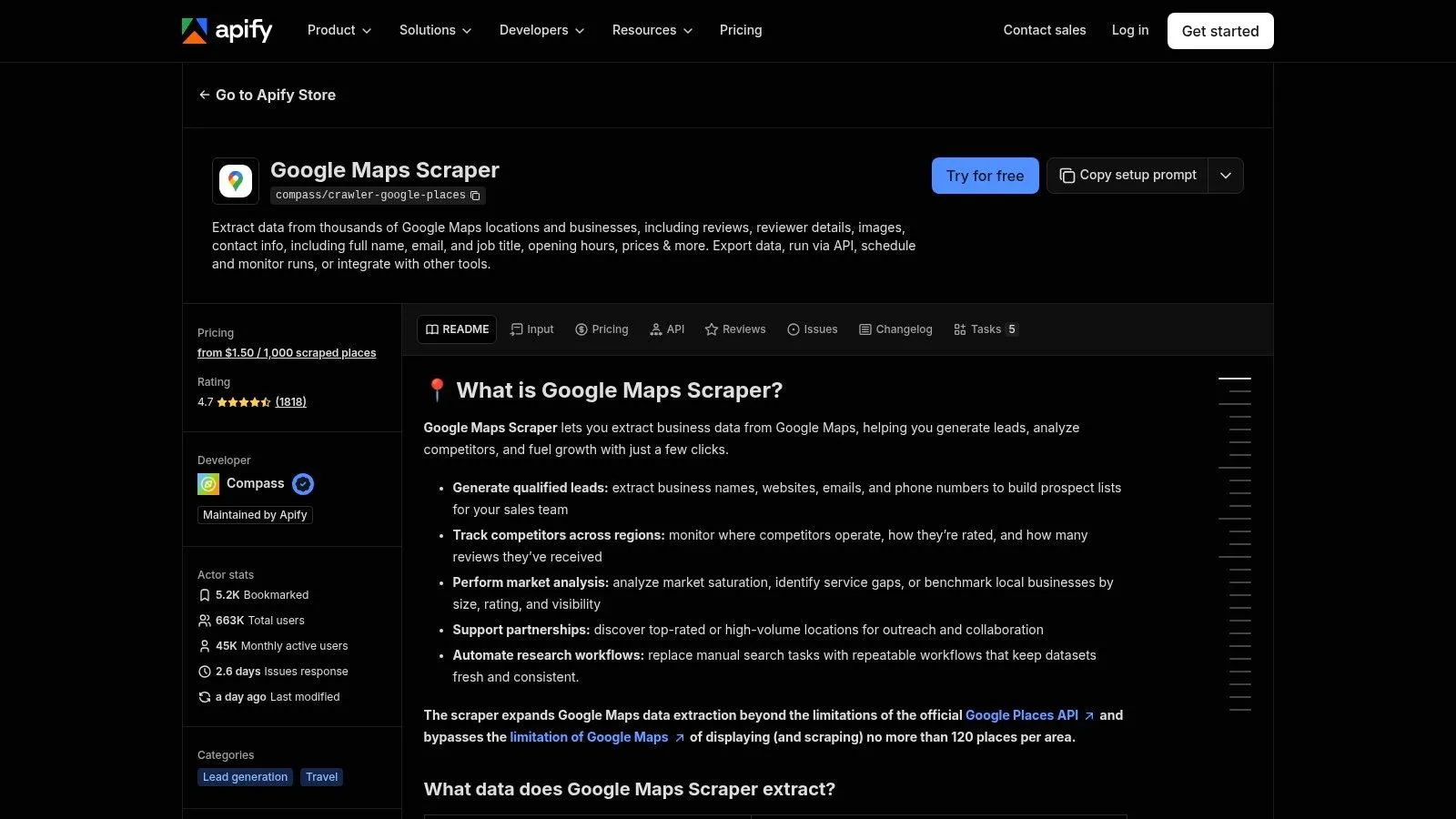1456x819 pixels.
Task: Open the Reviews tab
Action: (x=735, y=329)
